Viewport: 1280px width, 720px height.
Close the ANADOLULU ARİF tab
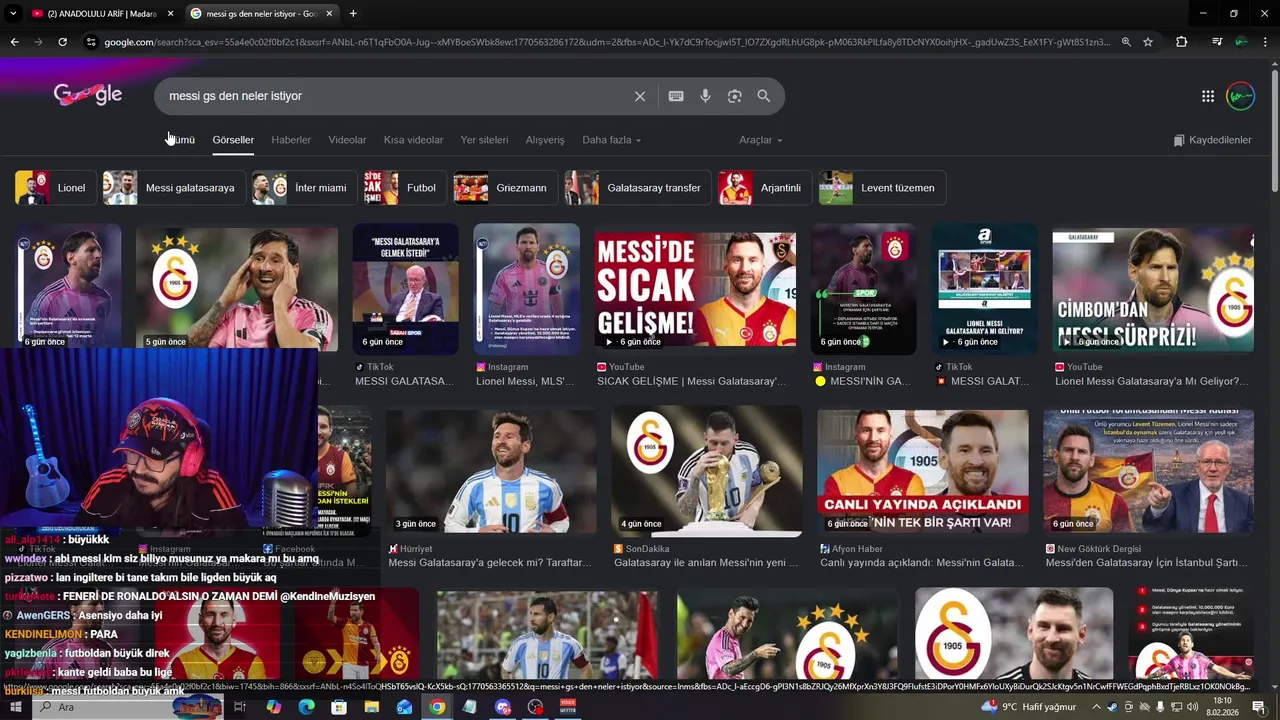click(x=170, y=14)
